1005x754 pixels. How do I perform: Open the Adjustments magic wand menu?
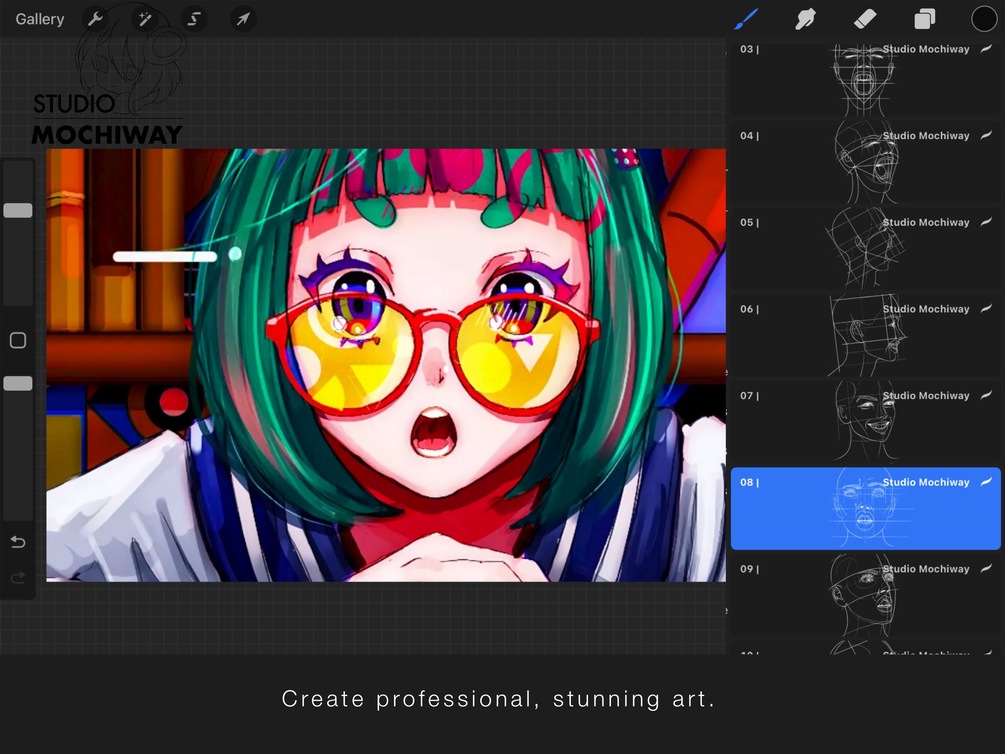coord(145,19)
